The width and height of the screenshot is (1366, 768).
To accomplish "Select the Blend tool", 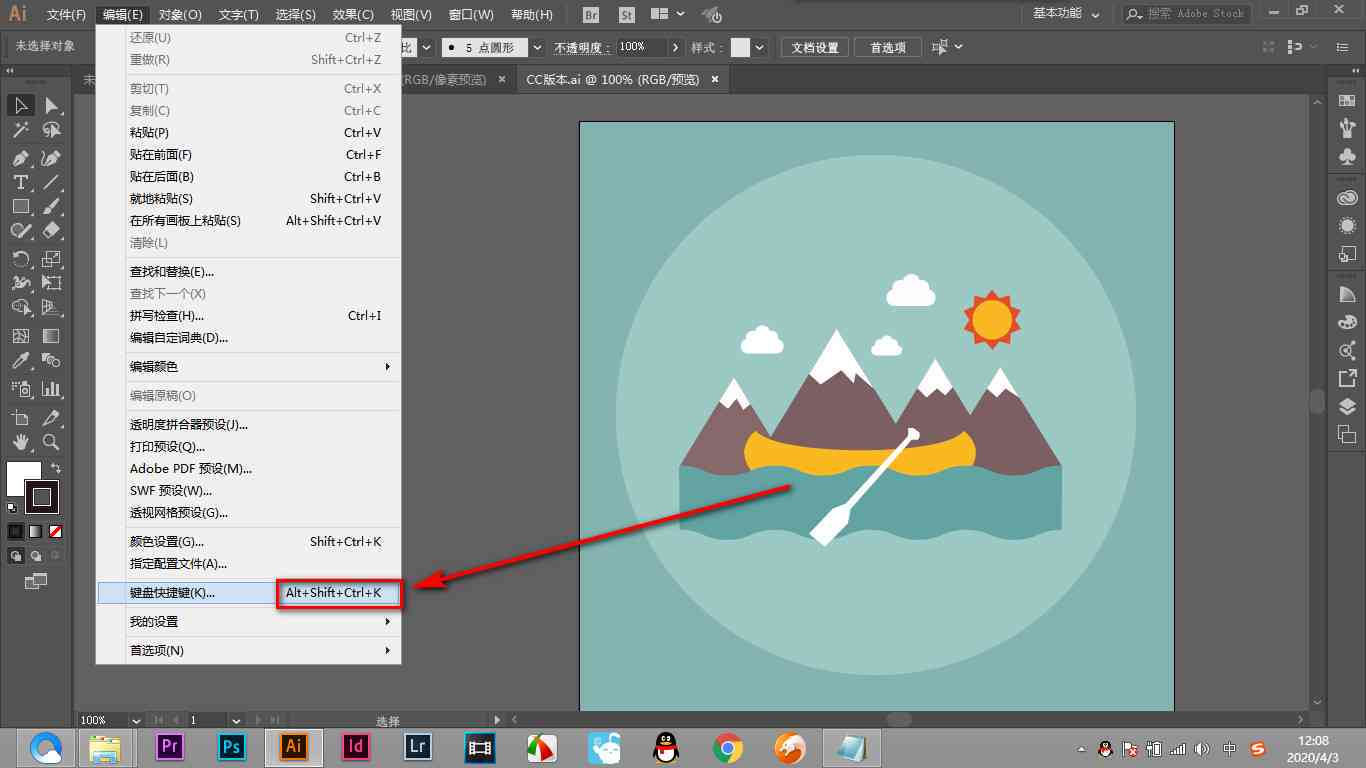I will point(51,360).
